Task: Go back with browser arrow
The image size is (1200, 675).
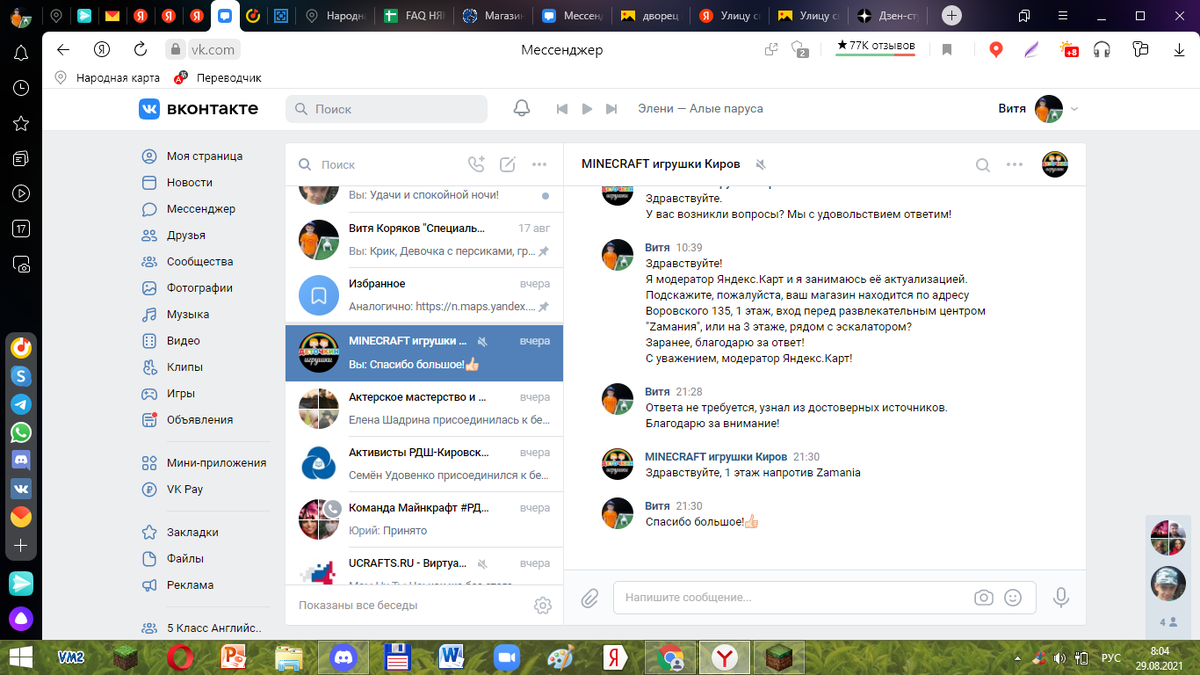Action: tap(63, 49)
